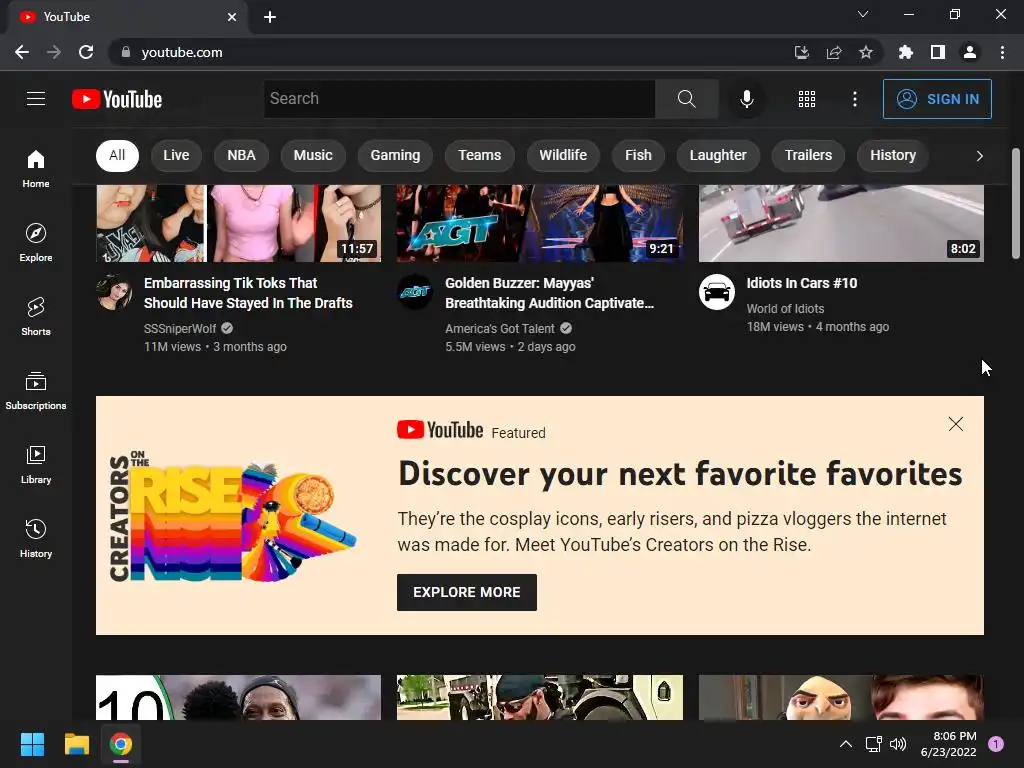Open History in sidebar
The height and width of the screenshot is (768, 1024).
tap(36, 539)
